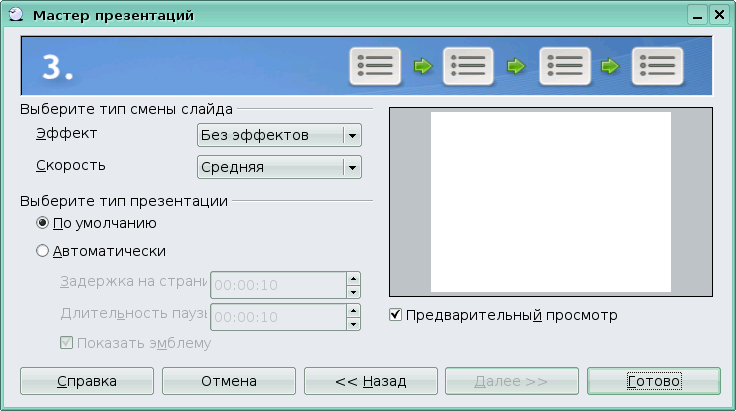Increase the "Задержка на страницу" time value
The image size is (736, 411).
point(353,278)
